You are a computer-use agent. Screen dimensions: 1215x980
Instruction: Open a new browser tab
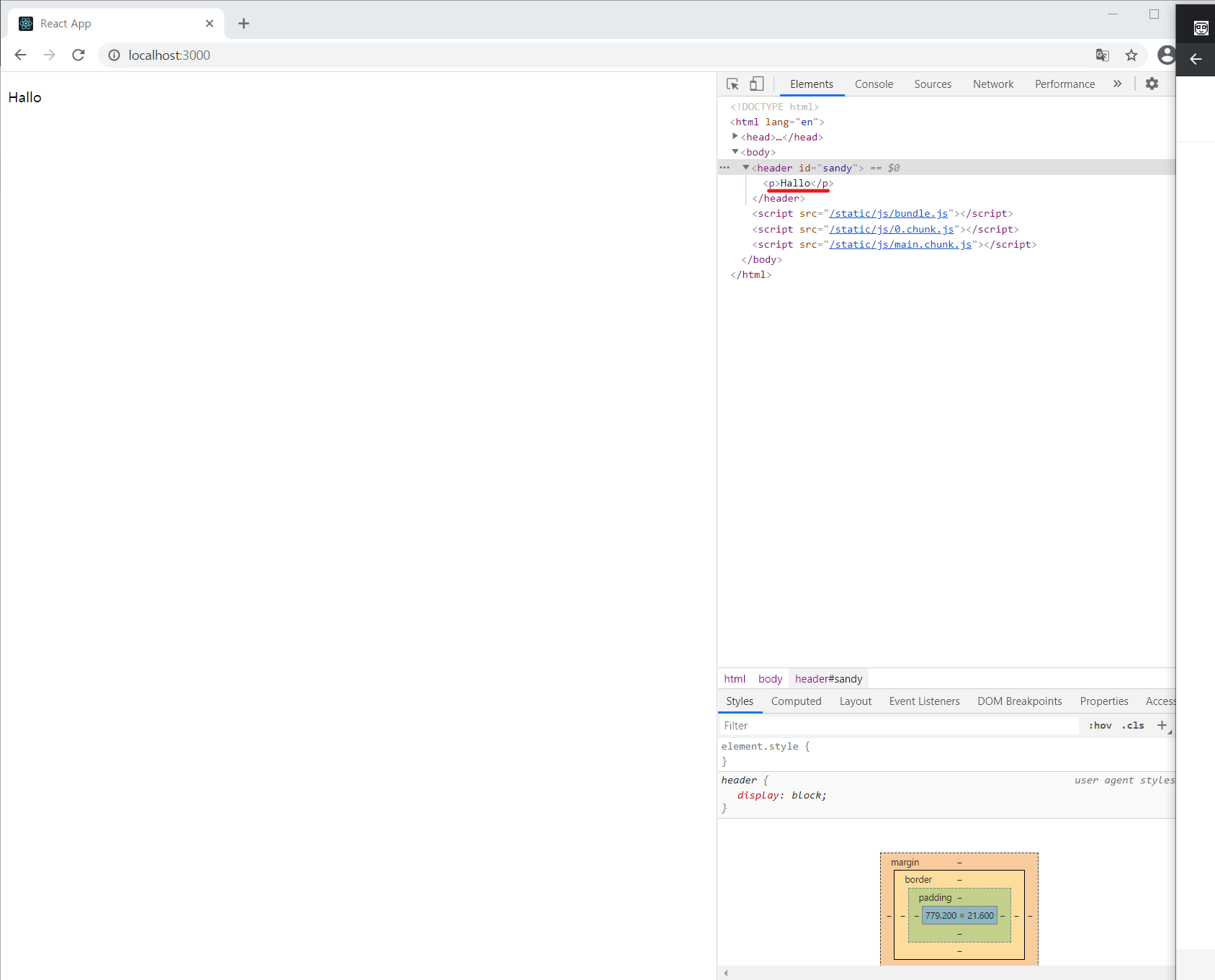[x=243, y=23]
